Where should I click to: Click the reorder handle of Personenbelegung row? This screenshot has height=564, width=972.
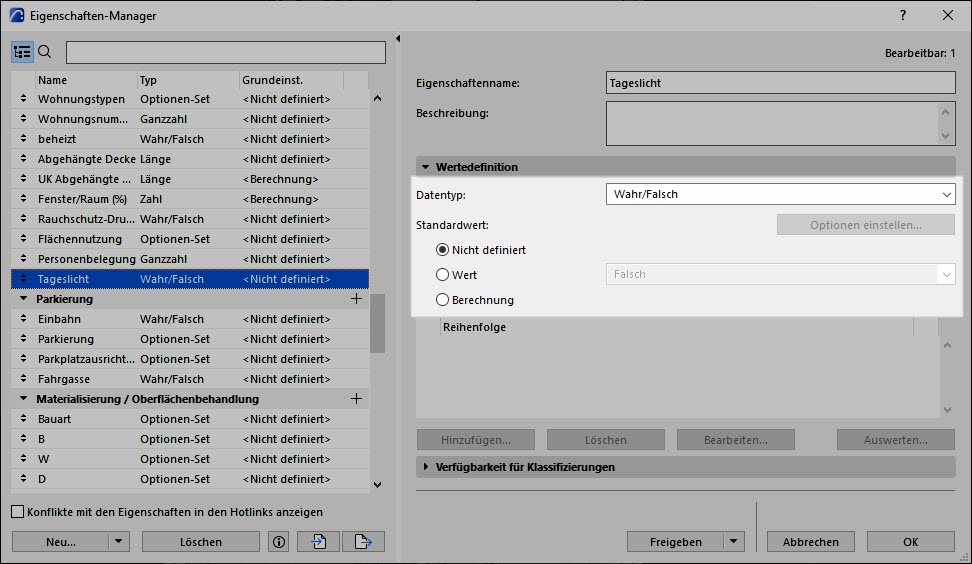[23, 258]
